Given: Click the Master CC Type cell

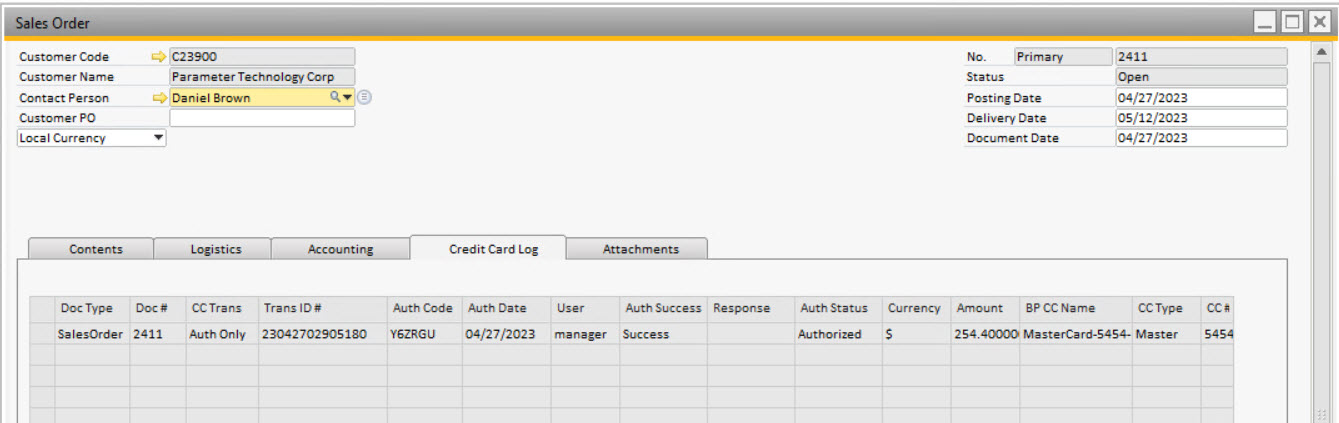Looking at the screenshot, I should [x=1167, y=334].
